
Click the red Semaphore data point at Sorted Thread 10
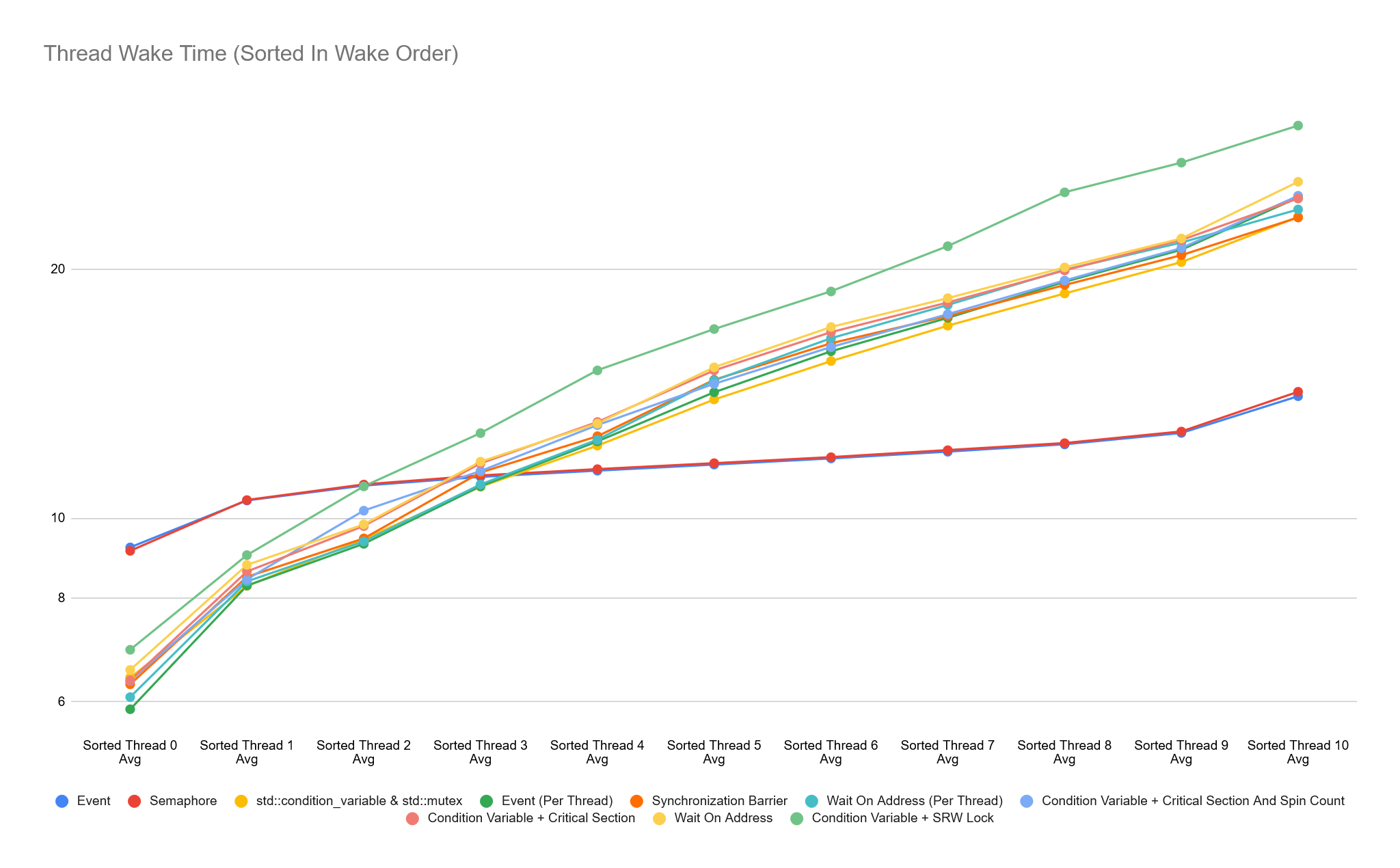[1297, 392]
